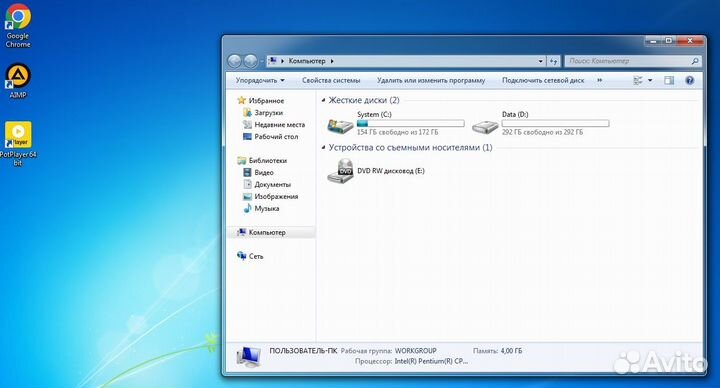
Task: Open the nav history dropdown beside Forward
Action: (262, 61)
